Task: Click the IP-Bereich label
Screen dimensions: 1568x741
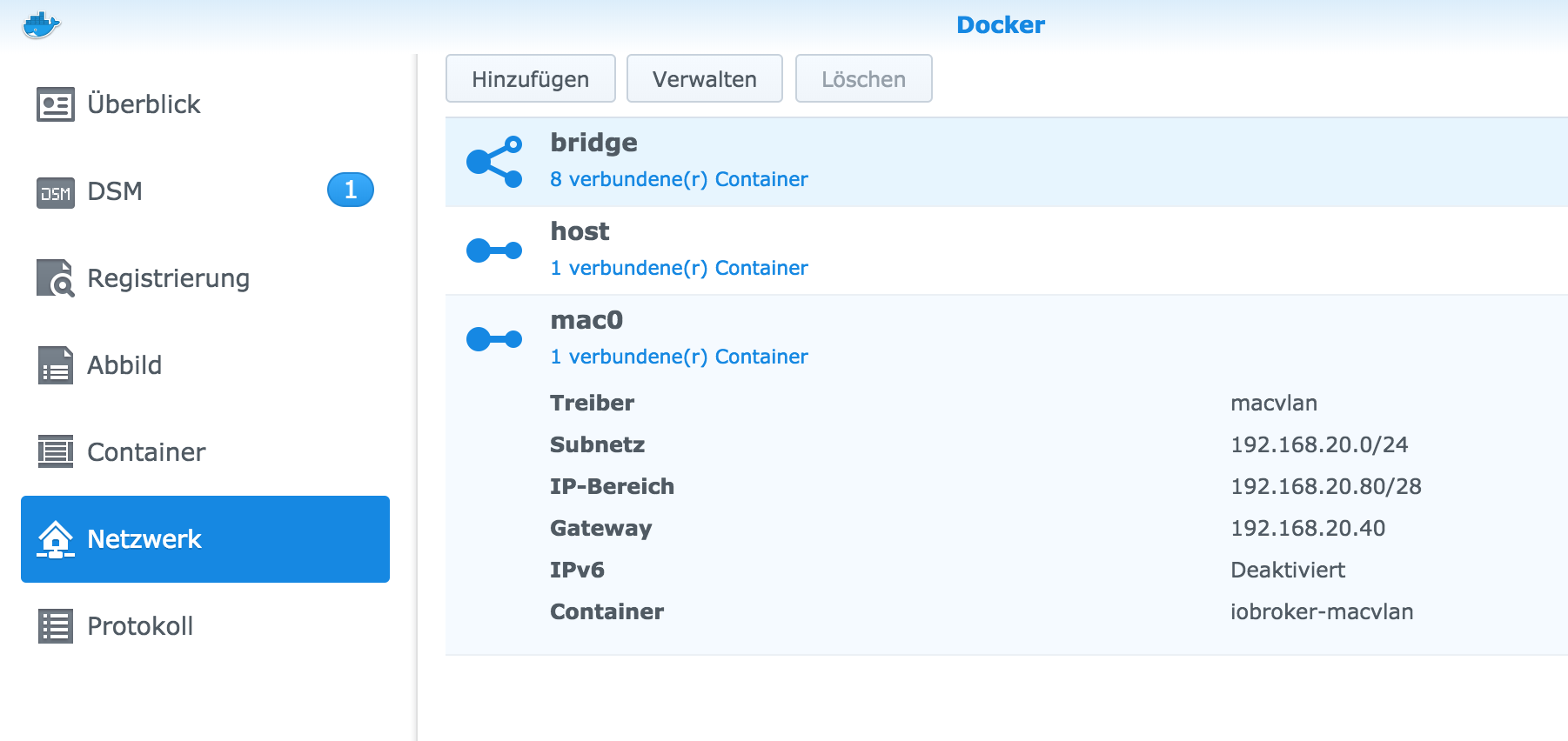Action: 612,486
